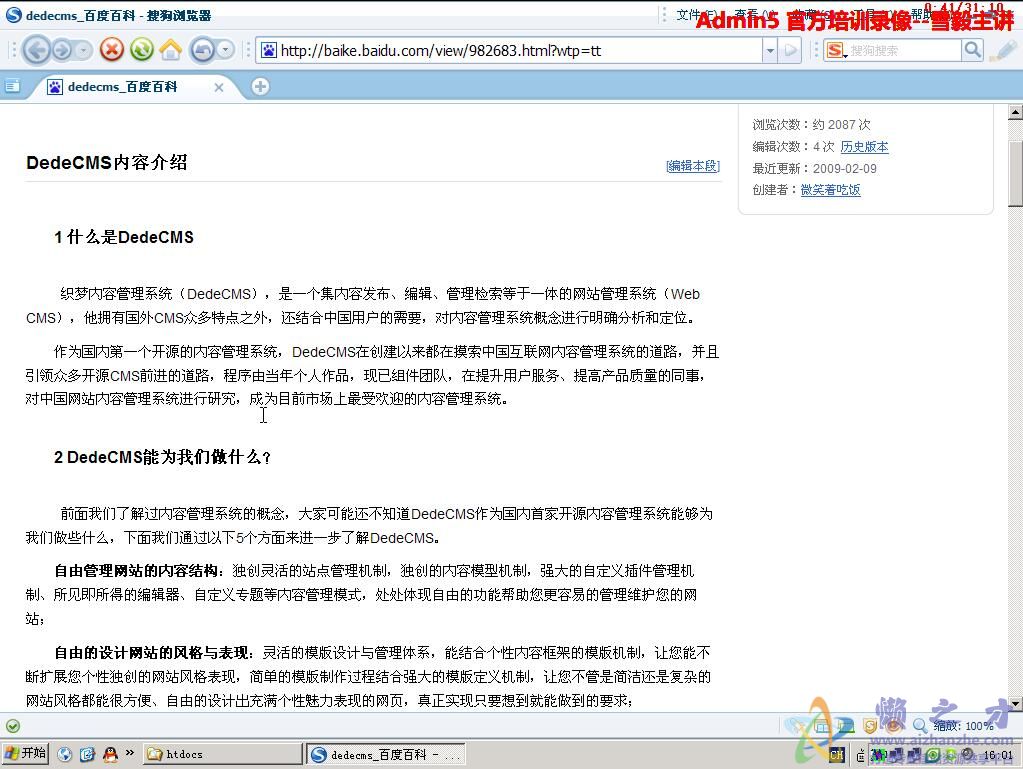Click the magnifier search button
Viewport: 1023px width, 769px height.
click(973, 50)
